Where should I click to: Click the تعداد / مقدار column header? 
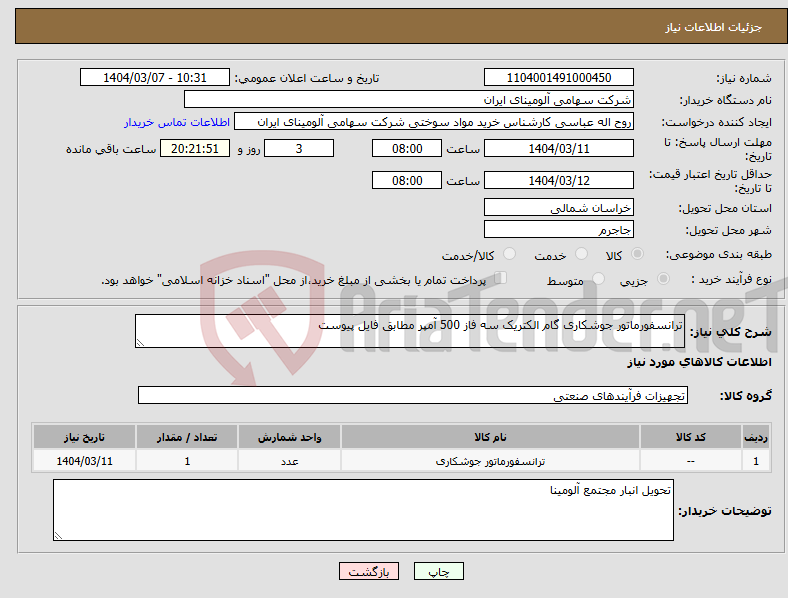(x=187, y=437)
